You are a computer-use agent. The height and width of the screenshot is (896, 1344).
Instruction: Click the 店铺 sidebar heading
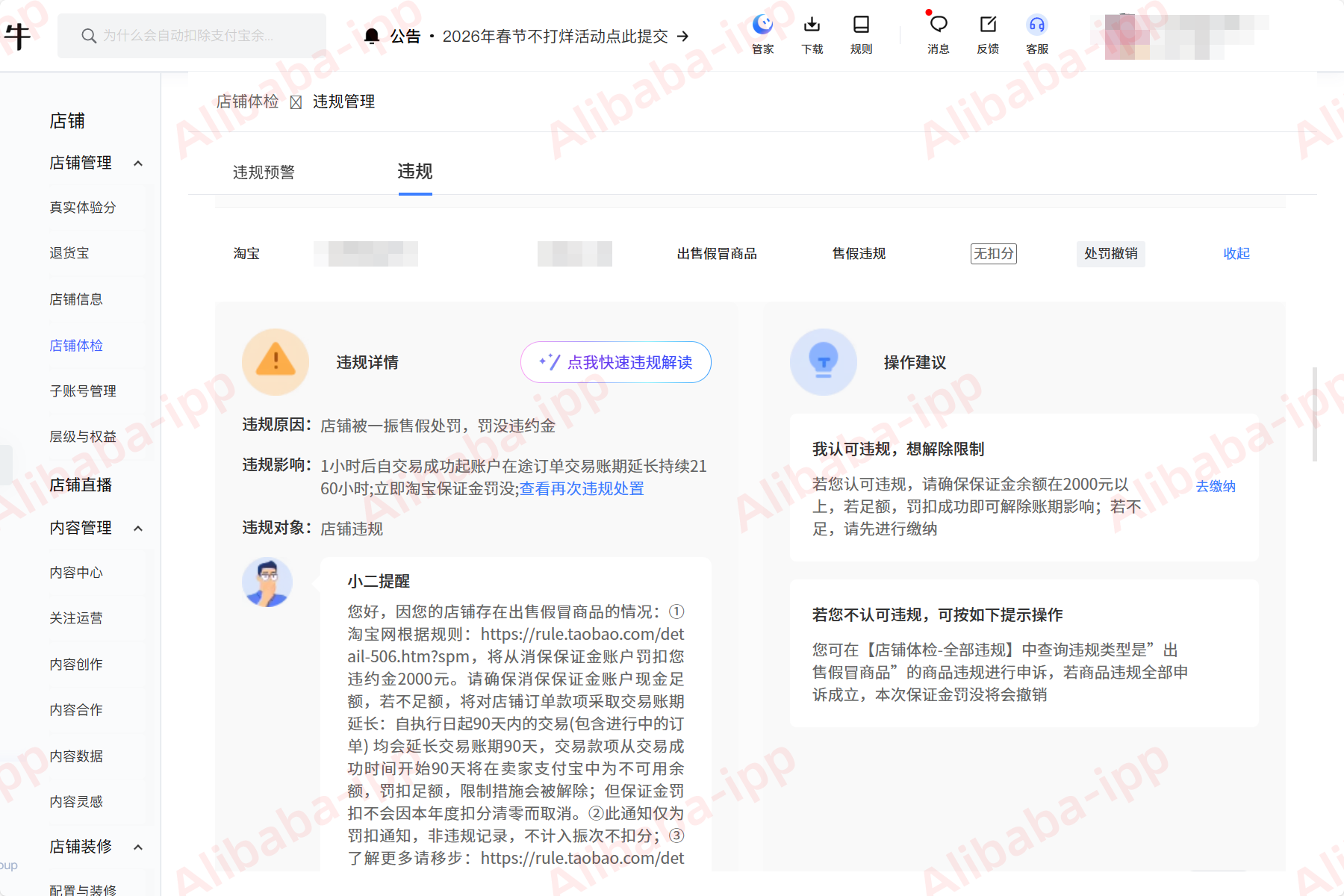(x=67, y=121)
